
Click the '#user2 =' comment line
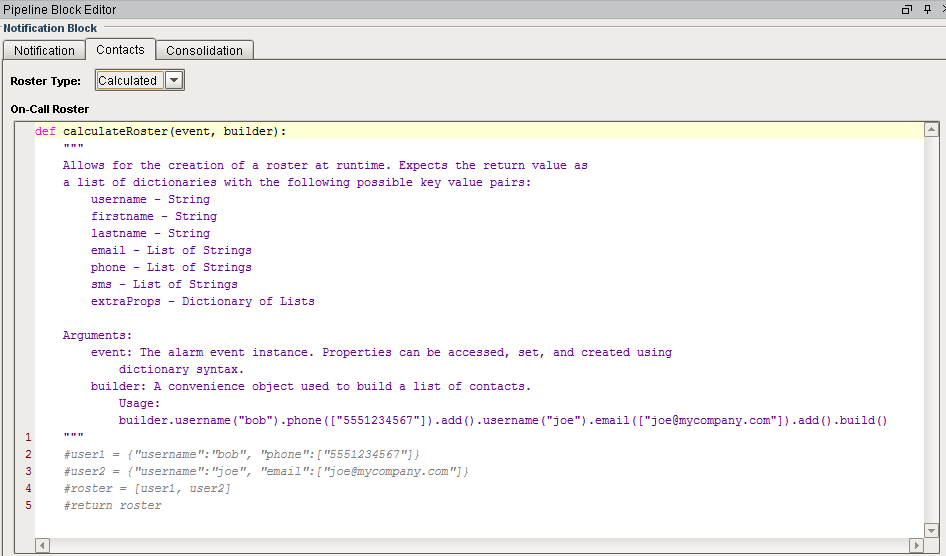(x=266, y=471)
